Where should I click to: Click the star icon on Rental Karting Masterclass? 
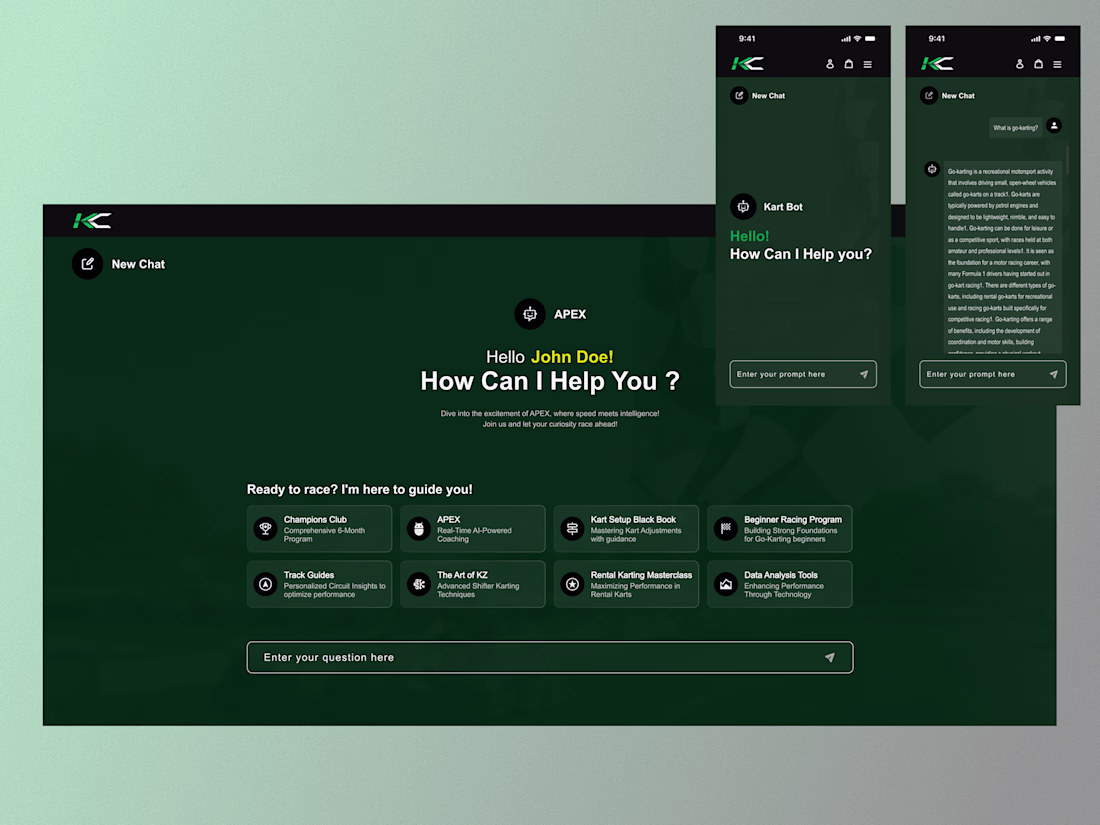[572, 584]
